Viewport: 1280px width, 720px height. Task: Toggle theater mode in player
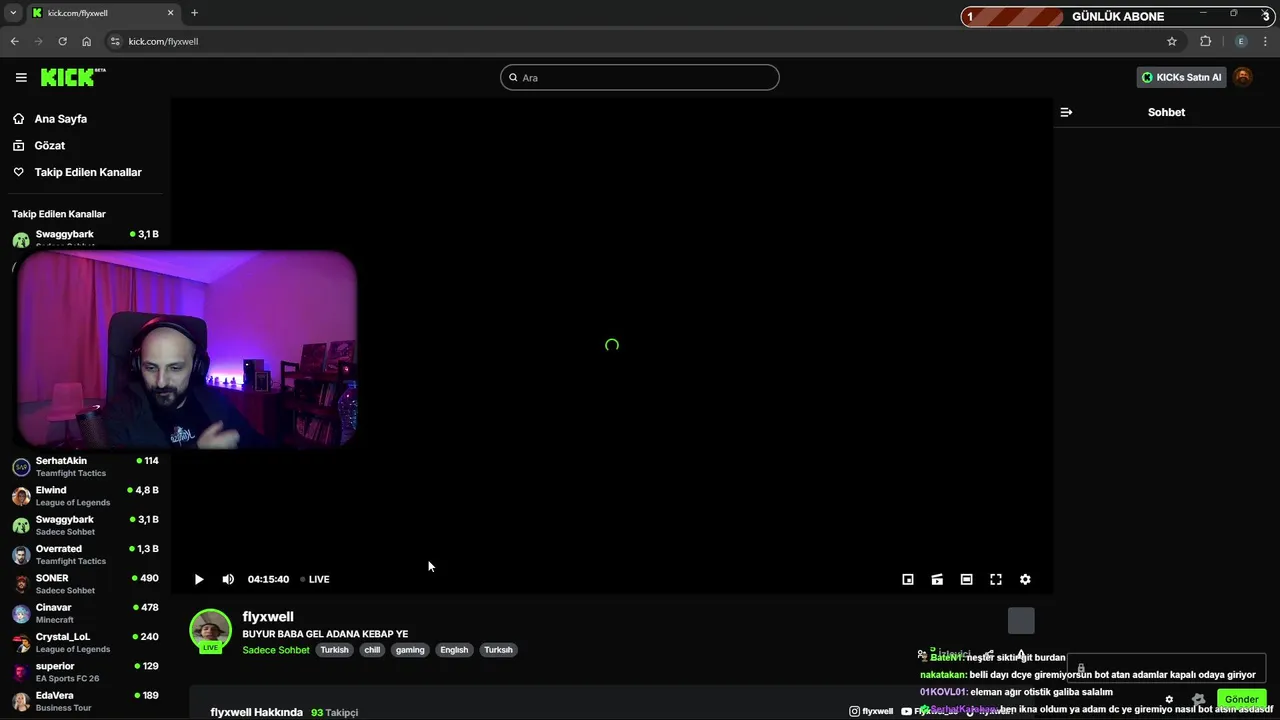tap(966, 579)
